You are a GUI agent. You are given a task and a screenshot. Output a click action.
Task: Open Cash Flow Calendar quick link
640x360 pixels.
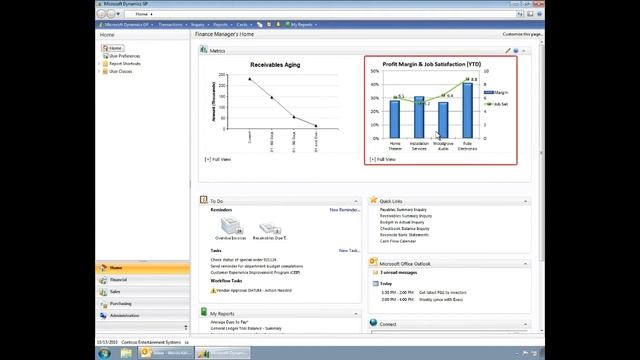(398, 242)
